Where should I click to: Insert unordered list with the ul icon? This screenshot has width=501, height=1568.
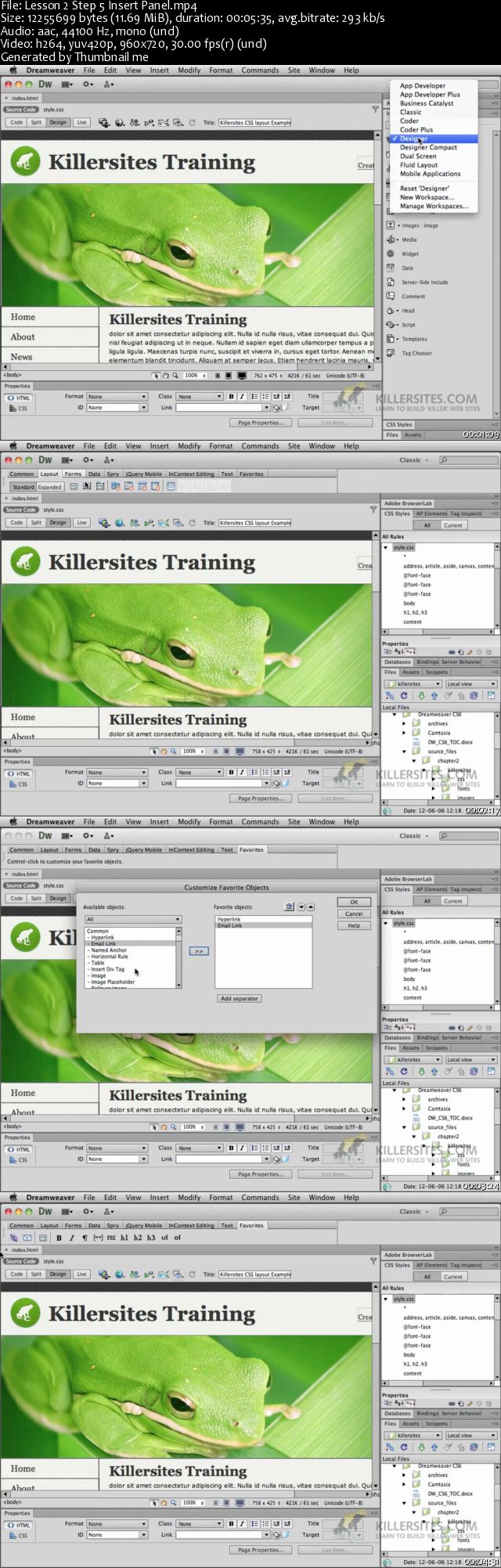click(164, 1238)
